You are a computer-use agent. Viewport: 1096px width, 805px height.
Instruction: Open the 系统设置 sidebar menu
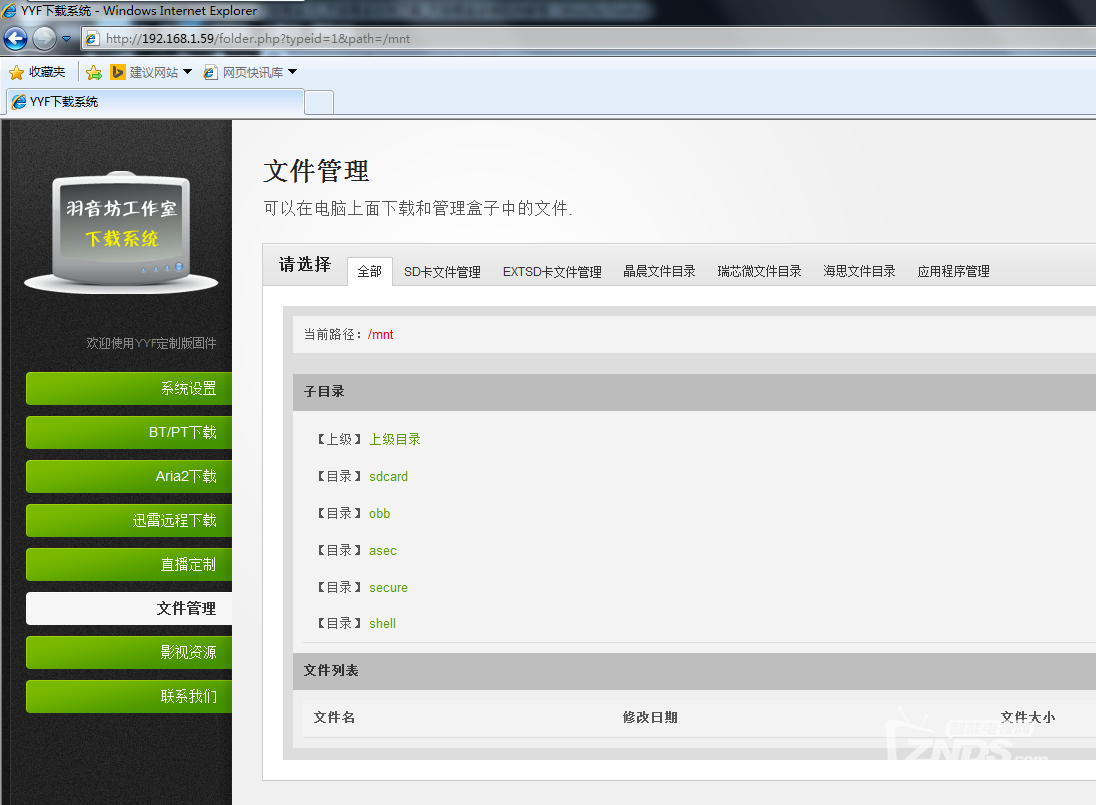click(x=129, y=389)
